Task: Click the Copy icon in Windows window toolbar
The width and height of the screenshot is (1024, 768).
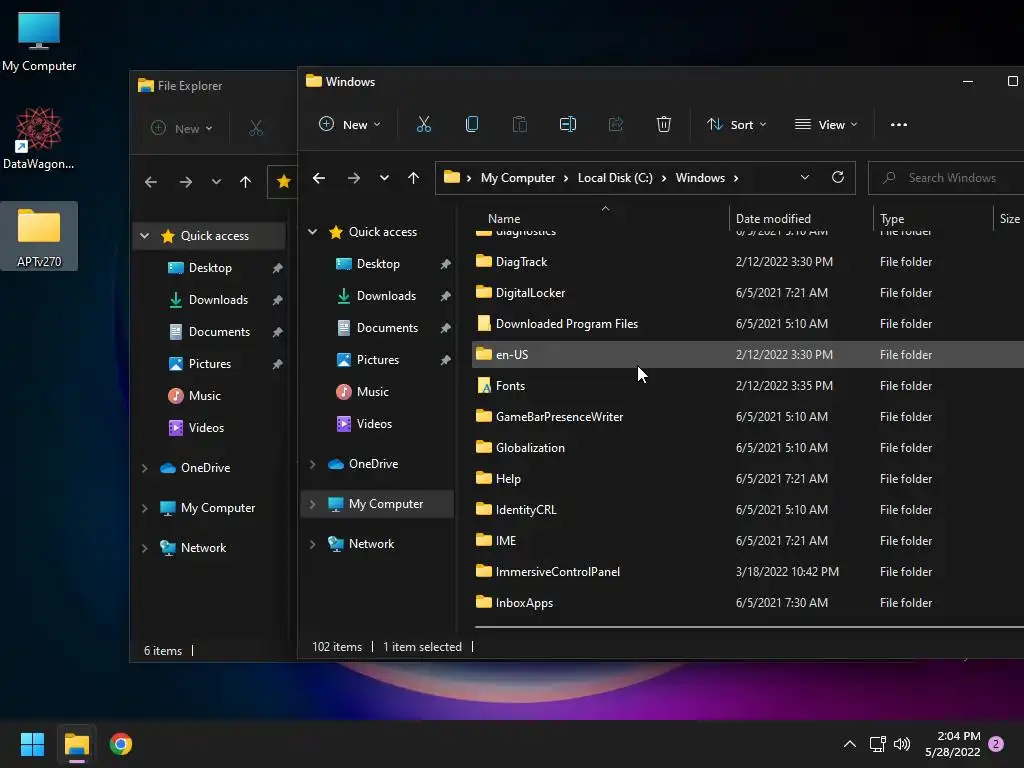Action: [472, 124]
